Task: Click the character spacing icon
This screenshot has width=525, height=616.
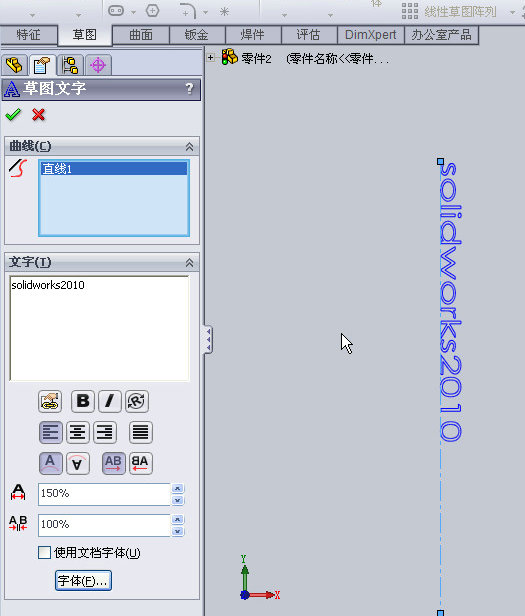Action: tap(18, 524)
